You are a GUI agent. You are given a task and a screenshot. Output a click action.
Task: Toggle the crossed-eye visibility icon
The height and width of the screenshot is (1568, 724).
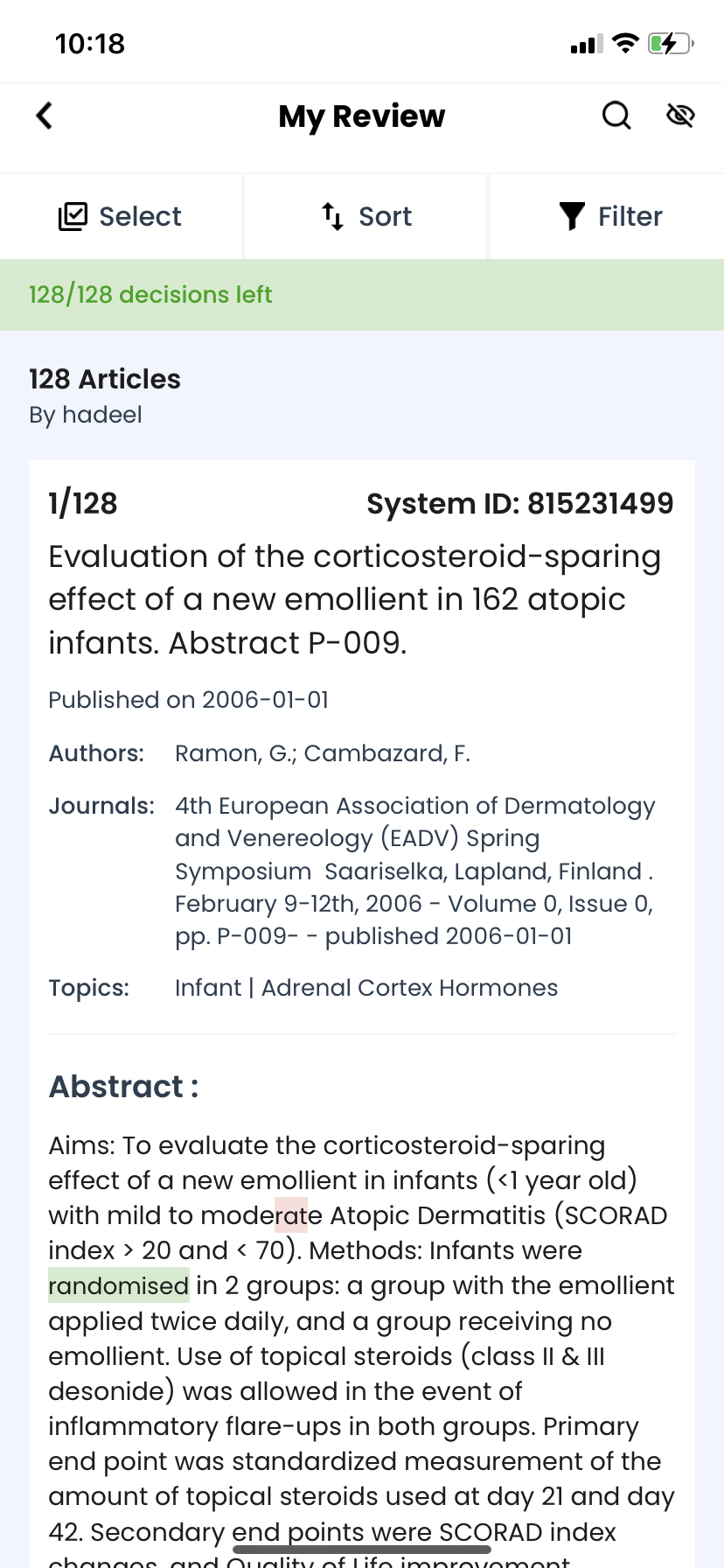(x=680, y=115)
